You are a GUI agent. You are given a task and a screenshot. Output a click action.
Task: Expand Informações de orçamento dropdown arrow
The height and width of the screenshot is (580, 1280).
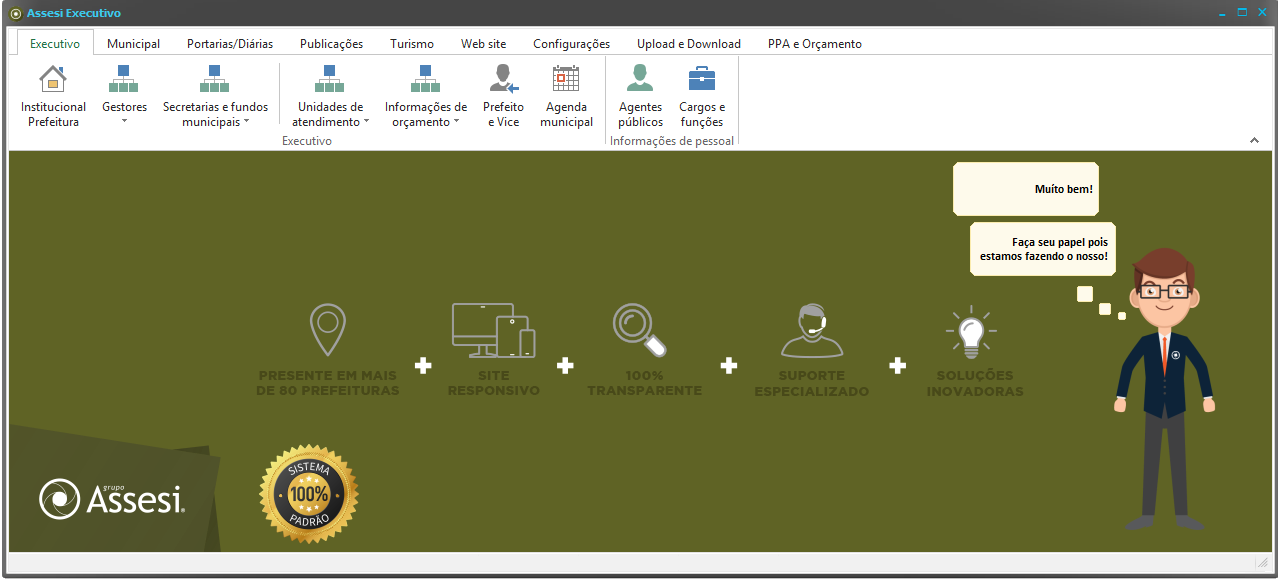click(x=456, y=122)
